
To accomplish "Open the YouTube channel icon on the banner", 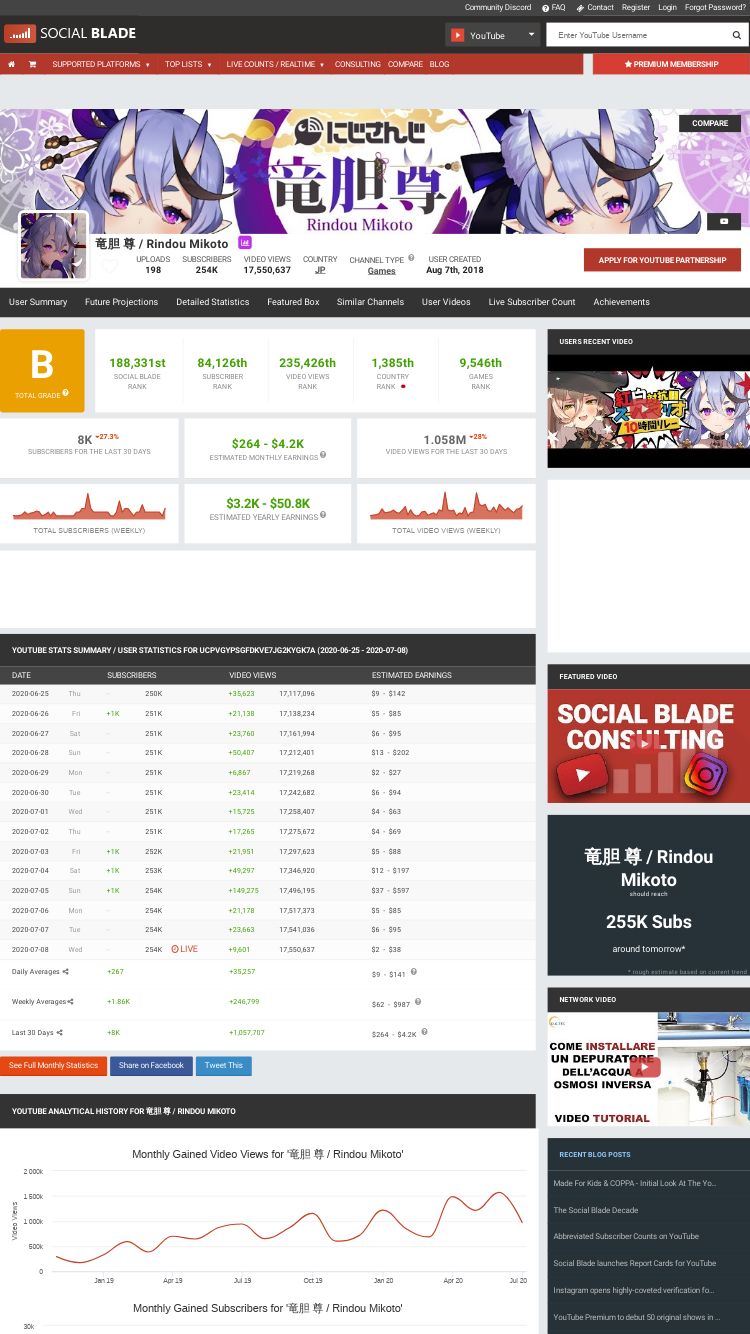I will tap(724, 221).
